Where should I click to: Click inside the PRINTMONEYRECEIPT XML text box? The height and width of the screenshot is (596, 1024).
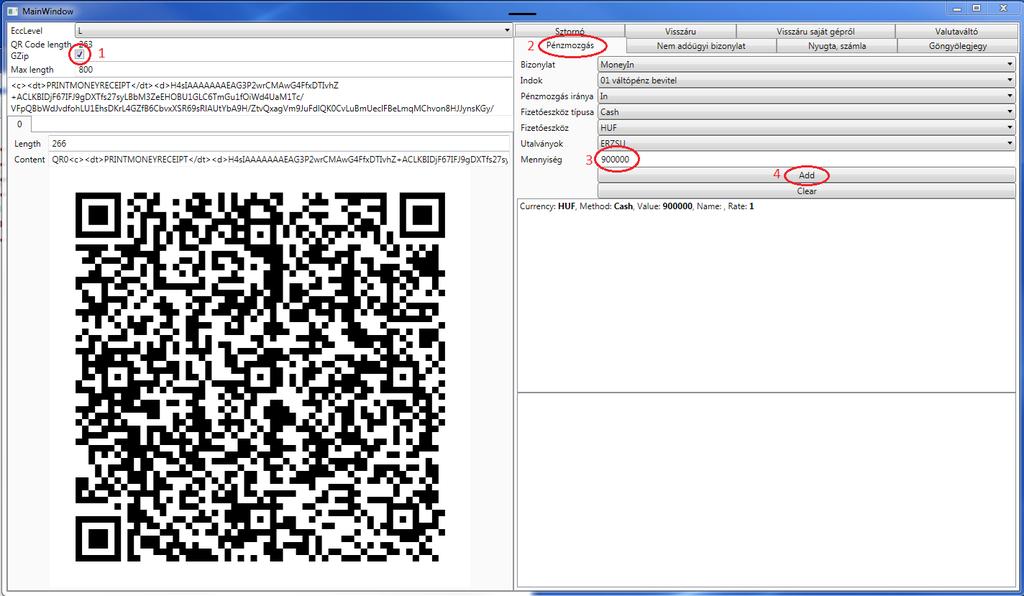pyautogui.click(x=260, y=97)
